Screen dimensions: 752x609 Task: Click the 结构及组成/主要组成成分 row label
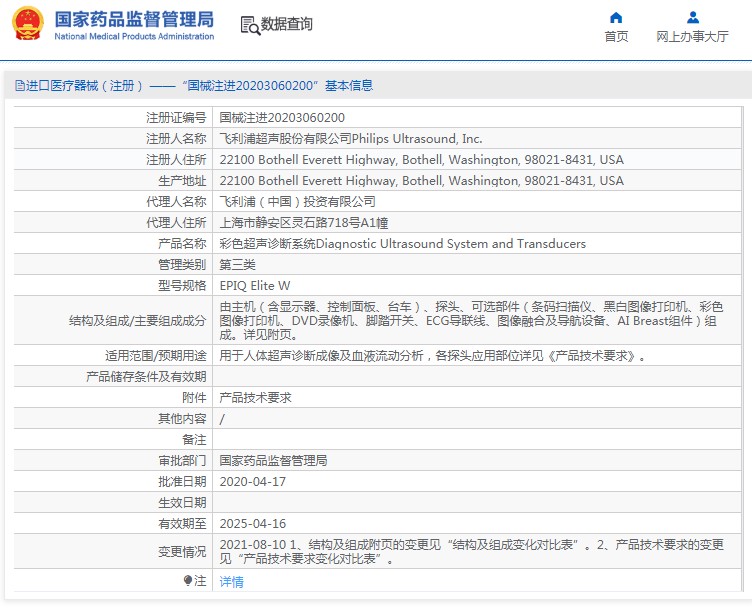(137, 321)
